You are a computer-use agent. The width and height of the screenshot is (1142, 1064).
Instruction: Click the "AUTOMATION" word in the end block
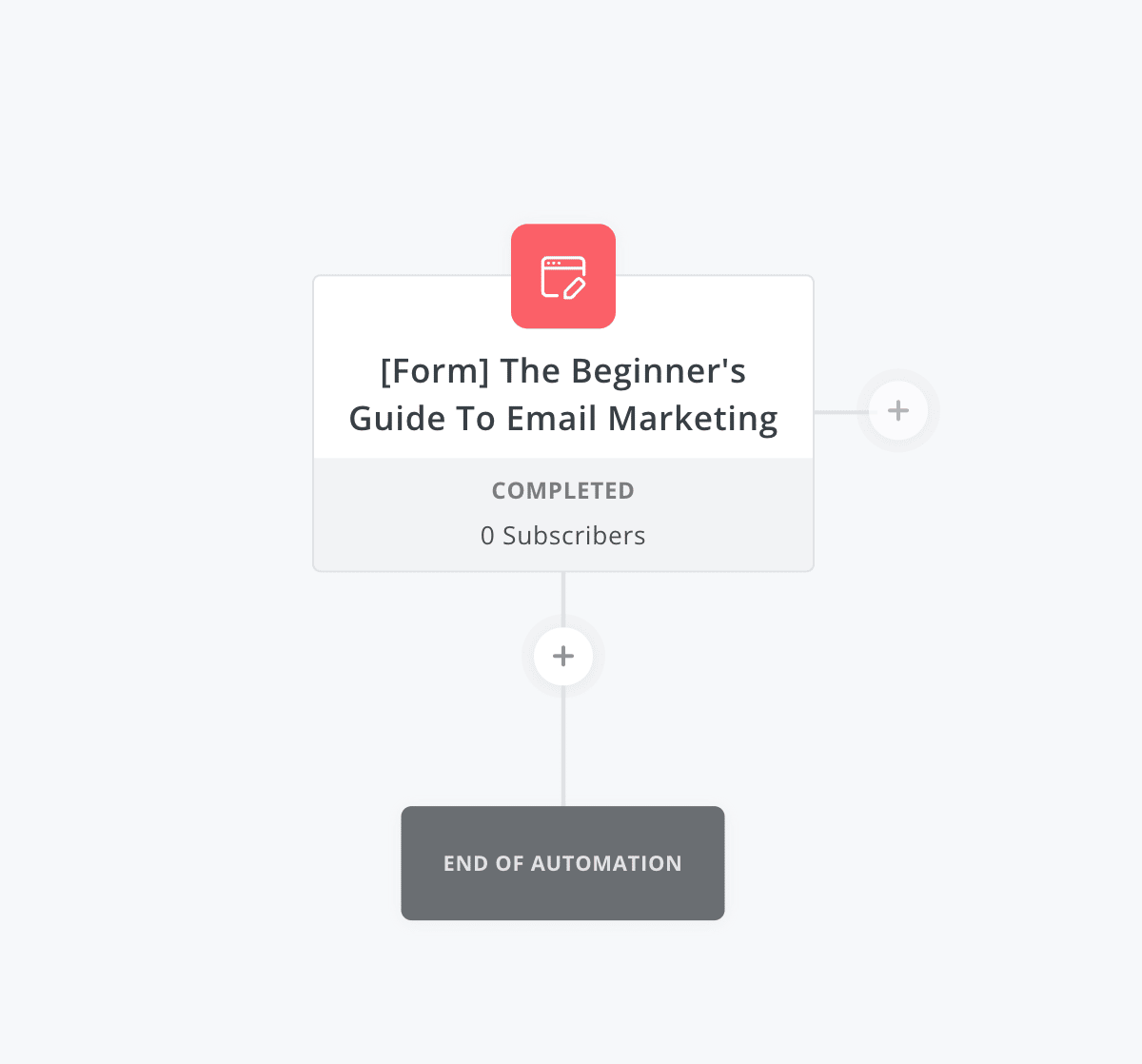(606, 863)
